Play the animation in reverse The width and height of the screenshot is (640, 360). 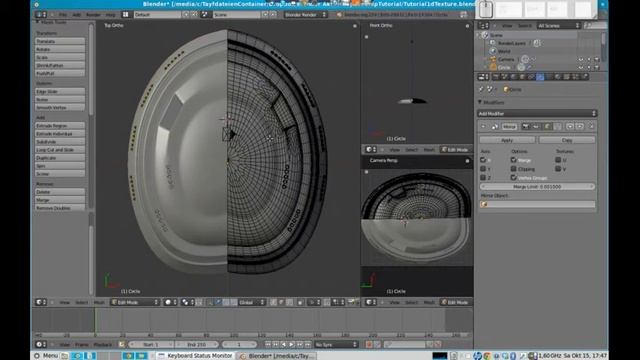(x=284, y=345)
